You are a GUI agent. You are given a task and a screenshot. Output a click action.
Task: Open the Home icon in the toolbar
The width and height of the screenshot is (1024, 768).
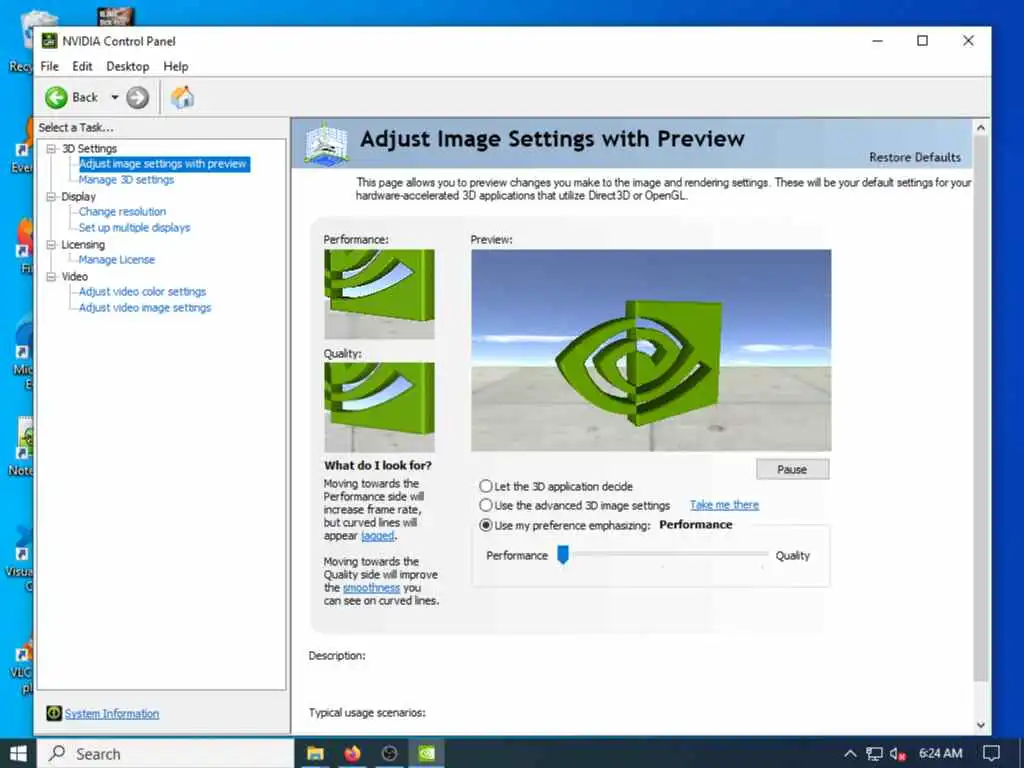(182, 97)
